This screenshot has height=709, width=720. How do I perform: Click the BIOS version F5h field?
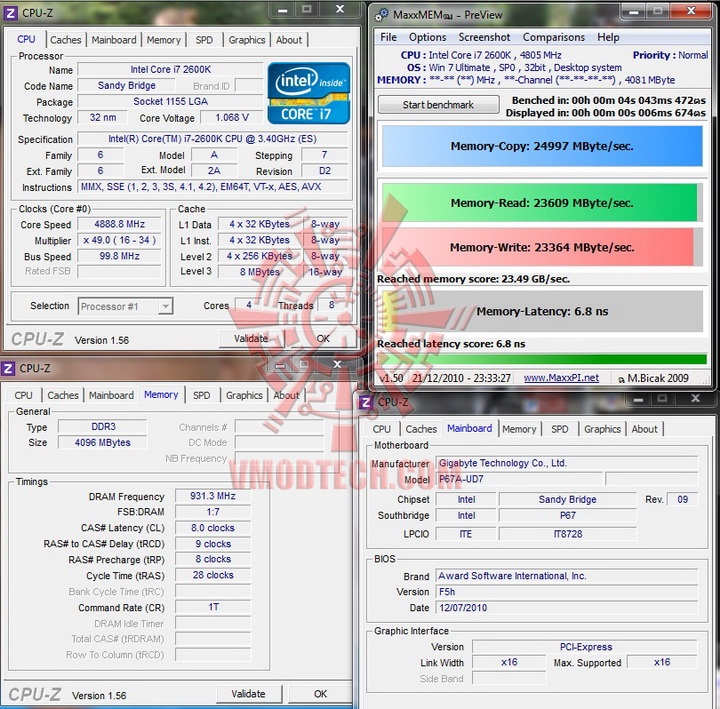click(x=567, y=592)
